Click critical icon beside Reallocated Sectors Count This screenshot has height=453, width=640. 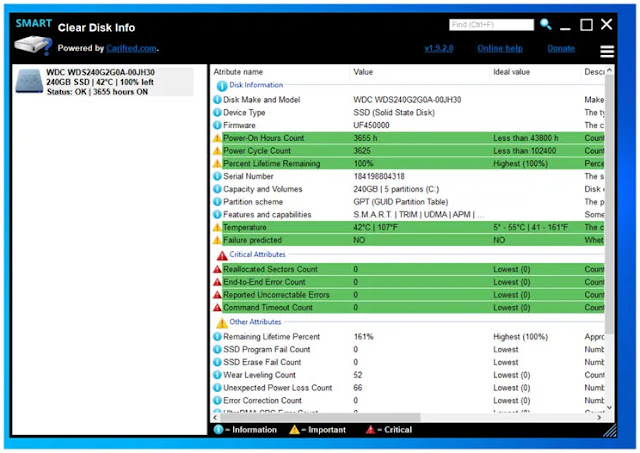click(x=217, y=269)
